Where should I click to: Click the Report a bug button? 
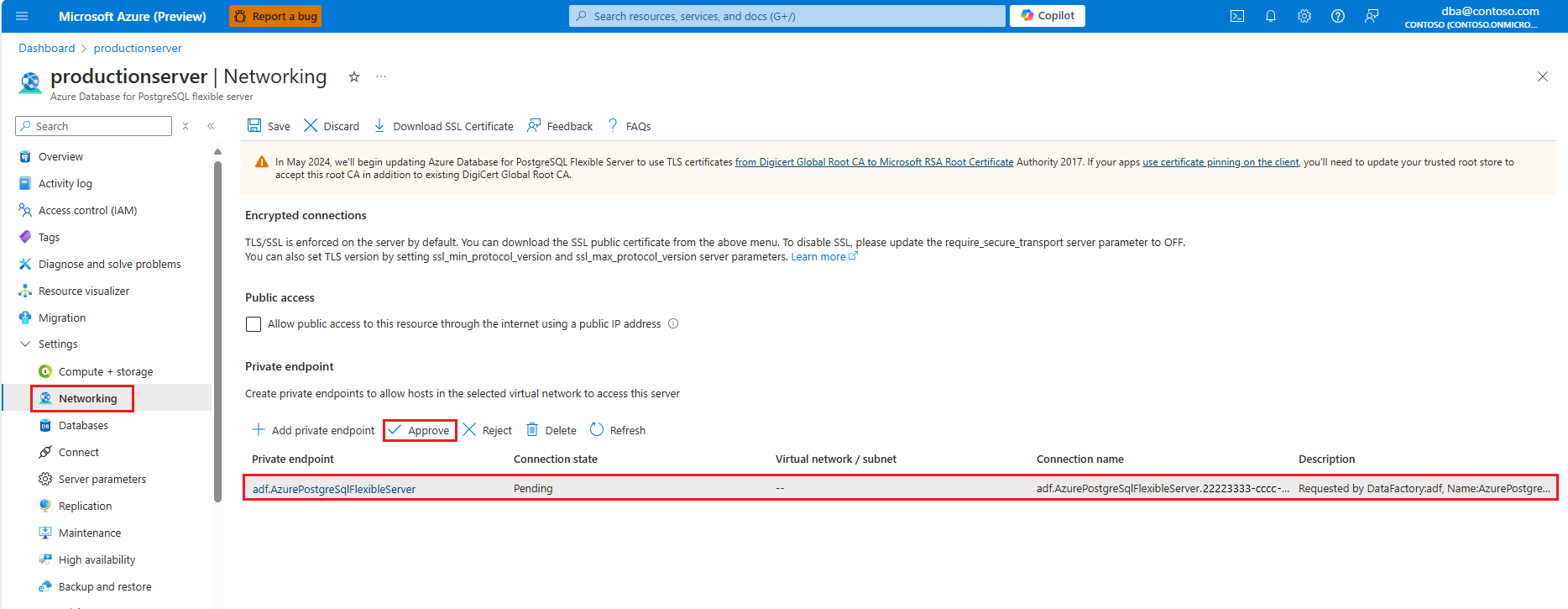275,16
